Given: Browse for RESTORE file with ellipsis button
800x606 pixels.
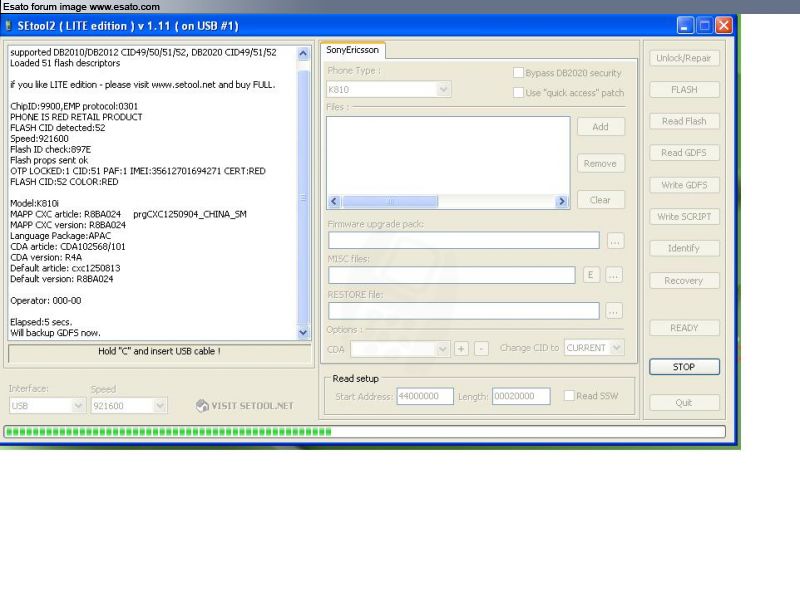Looking at the screenshot, I should click(614, 311).
